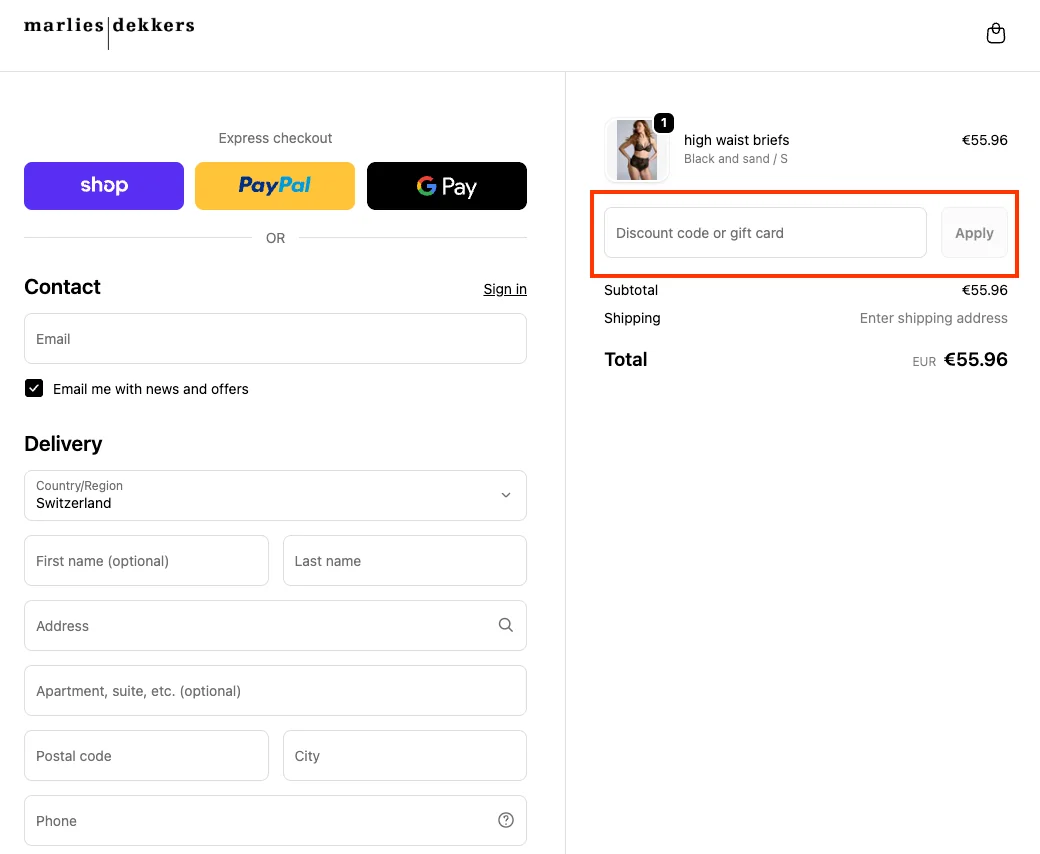Select the City input field
The image size is (1040, 854).
pos(404,756)
